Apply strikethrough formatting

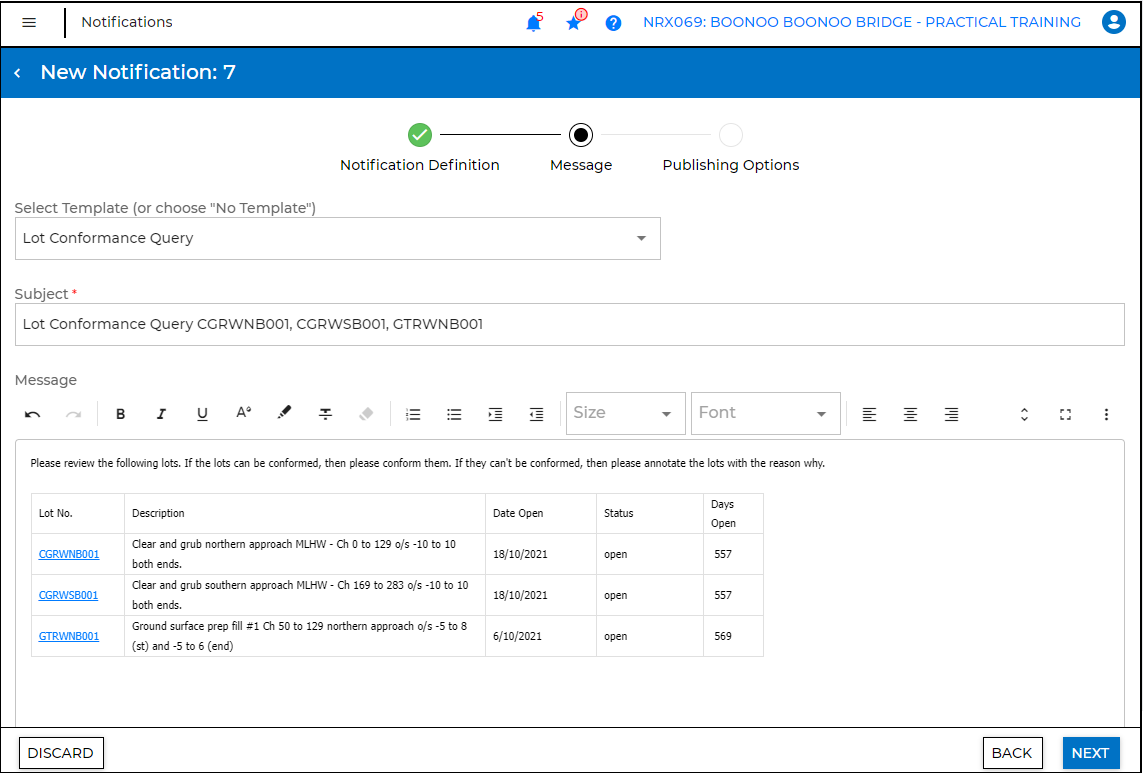click(325, 414)
